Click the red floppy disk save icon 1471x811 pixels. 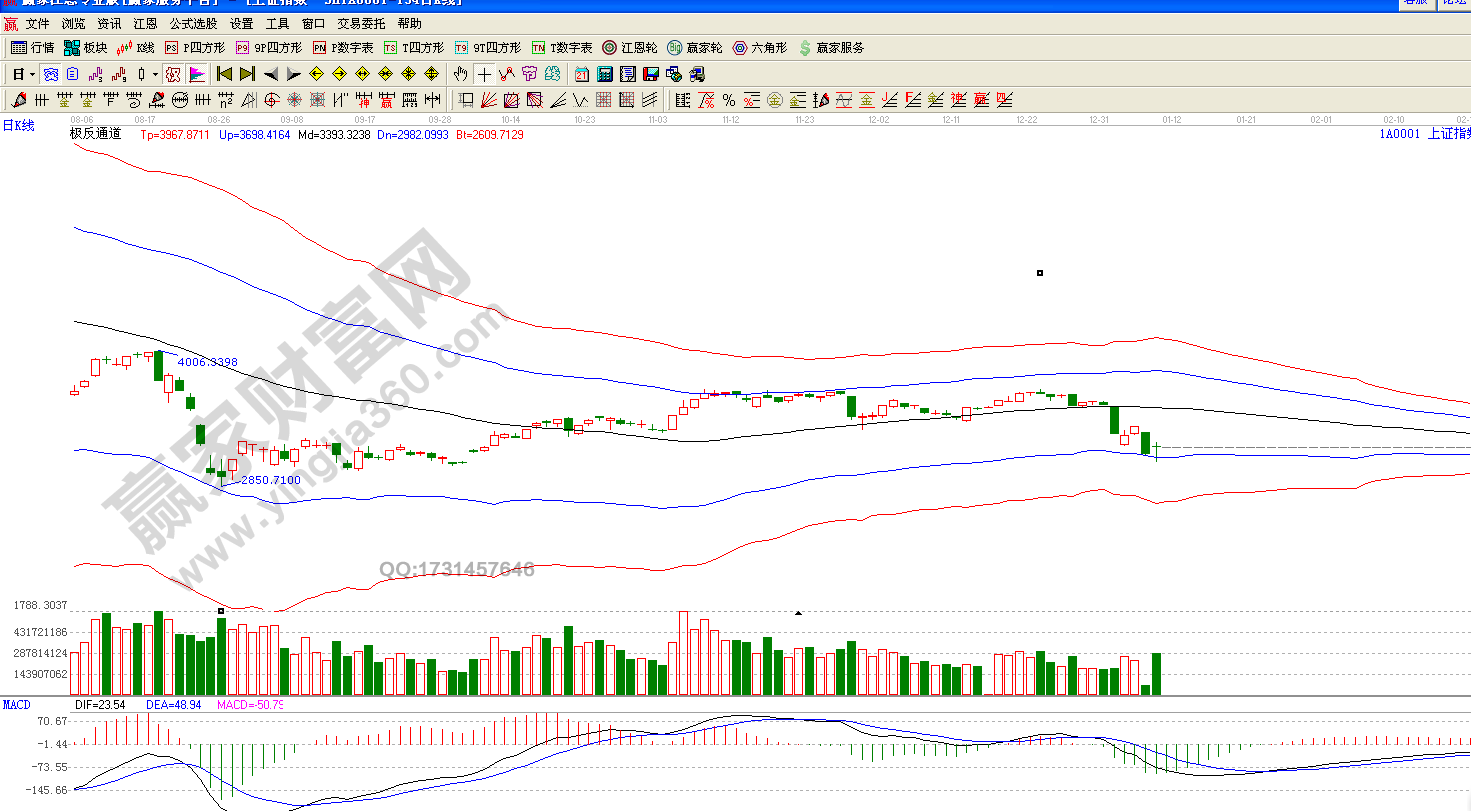tap(651, 74)
